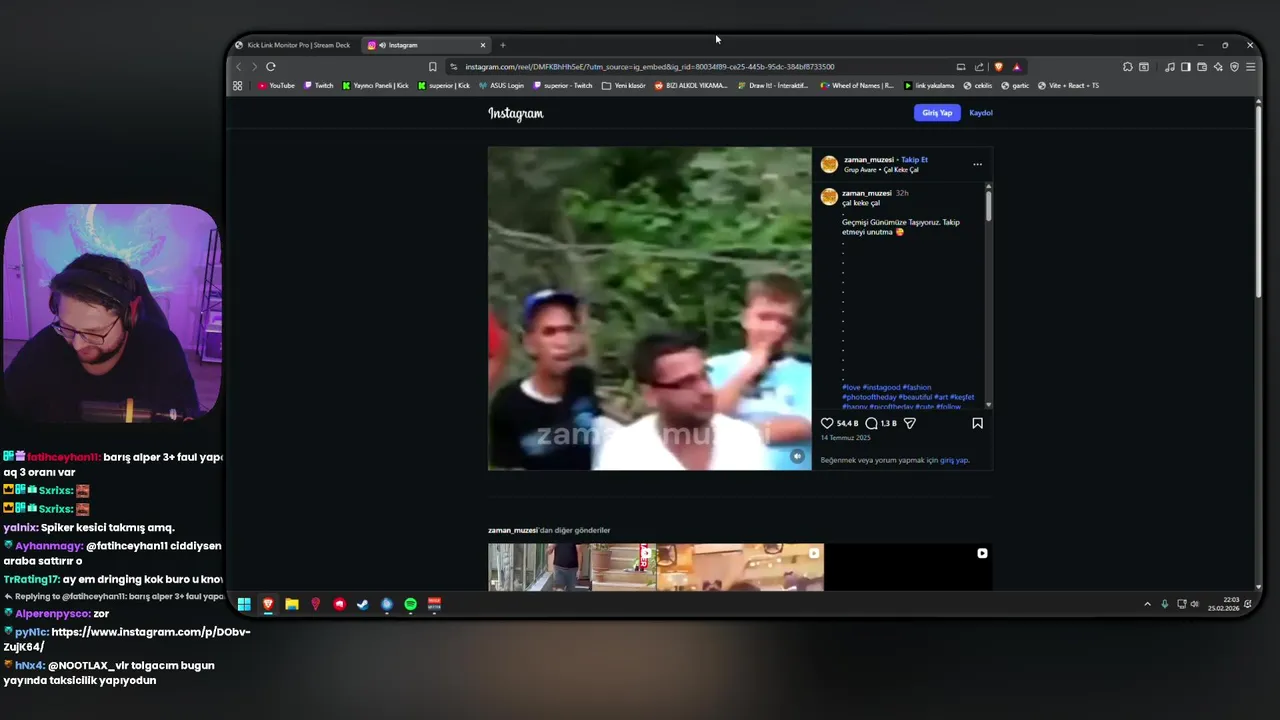Screen dimensions: 1280x720
Task: Open the Windows Start menu
Action: (x=244, y=604)
